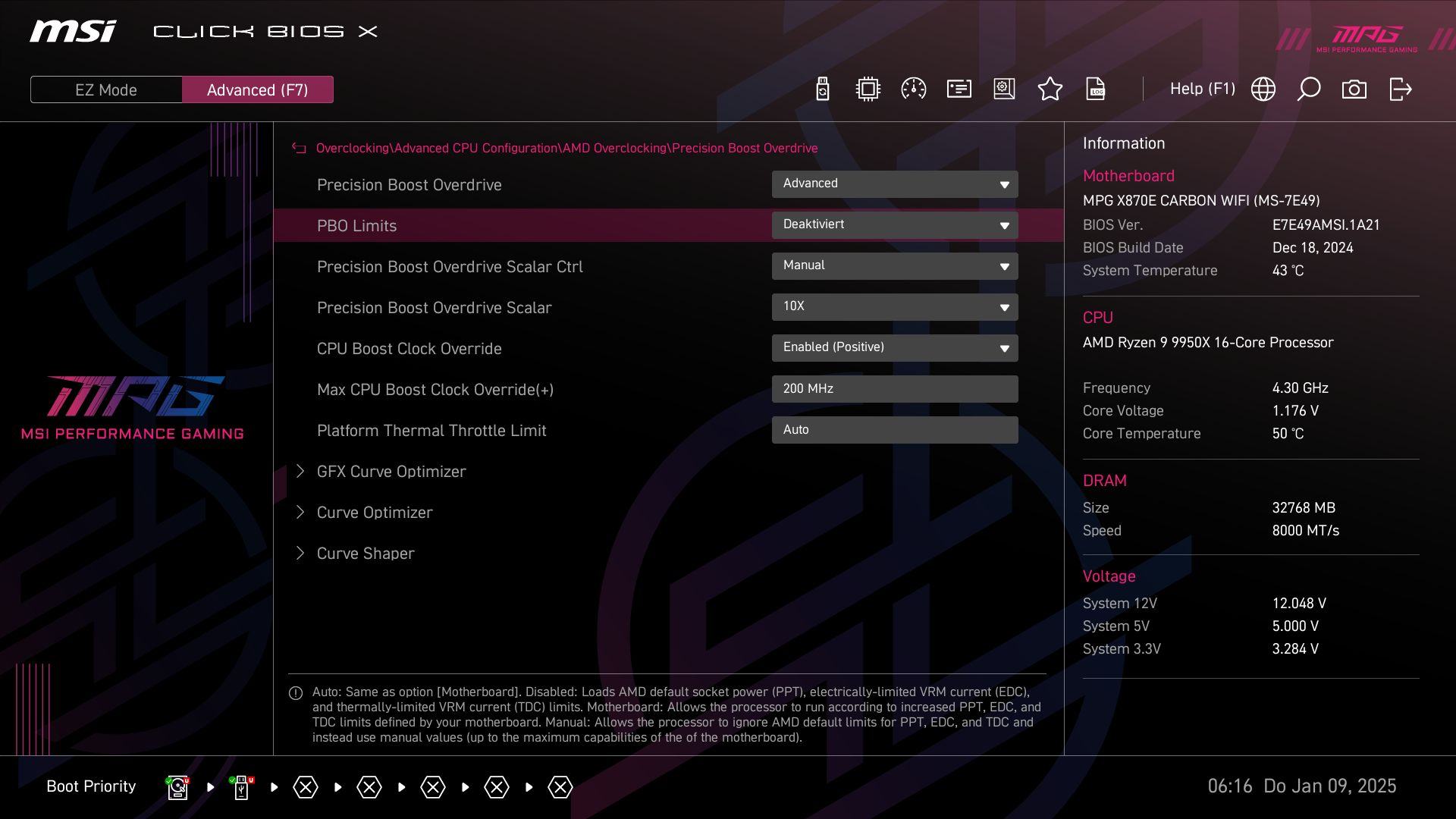This screenshot has width=1456, height=819.
Task: Click the CPU chip icon in toolbar
Action: (868, 89)
